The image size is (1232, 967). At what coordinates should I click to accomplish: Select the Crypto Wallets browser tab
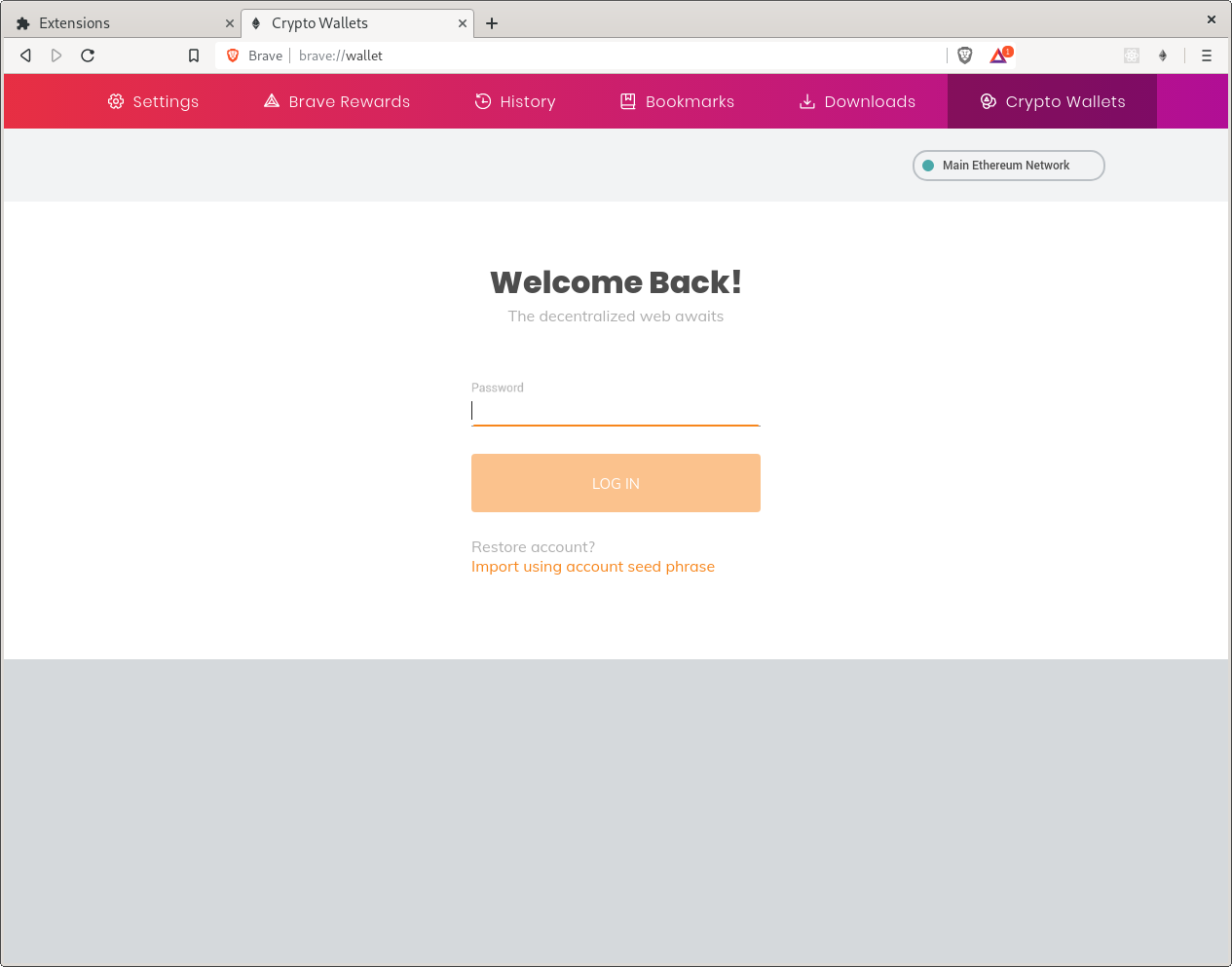click(x=356, y=23)
